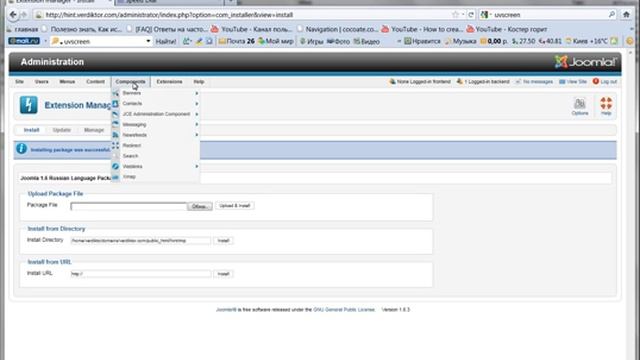Image resolution: width=640 pixels, height=360 pixels.
Task: Open the Content menu
Action: tap(96, 82)
